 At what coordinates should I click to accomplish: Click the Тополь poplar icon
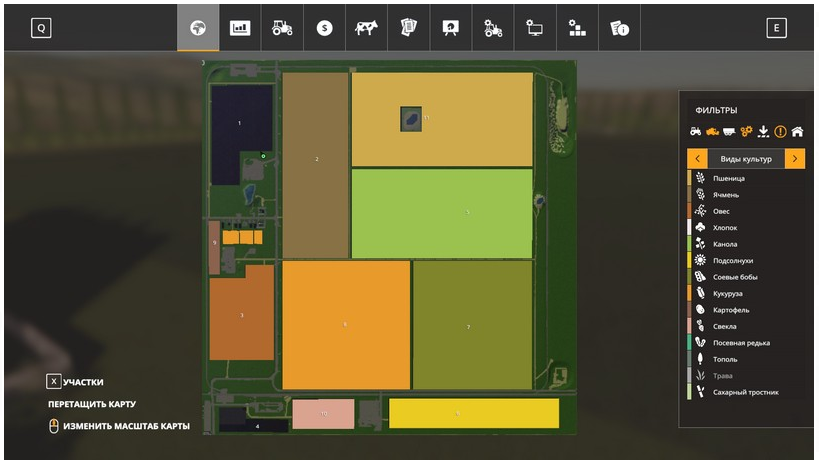coord(700,359)
